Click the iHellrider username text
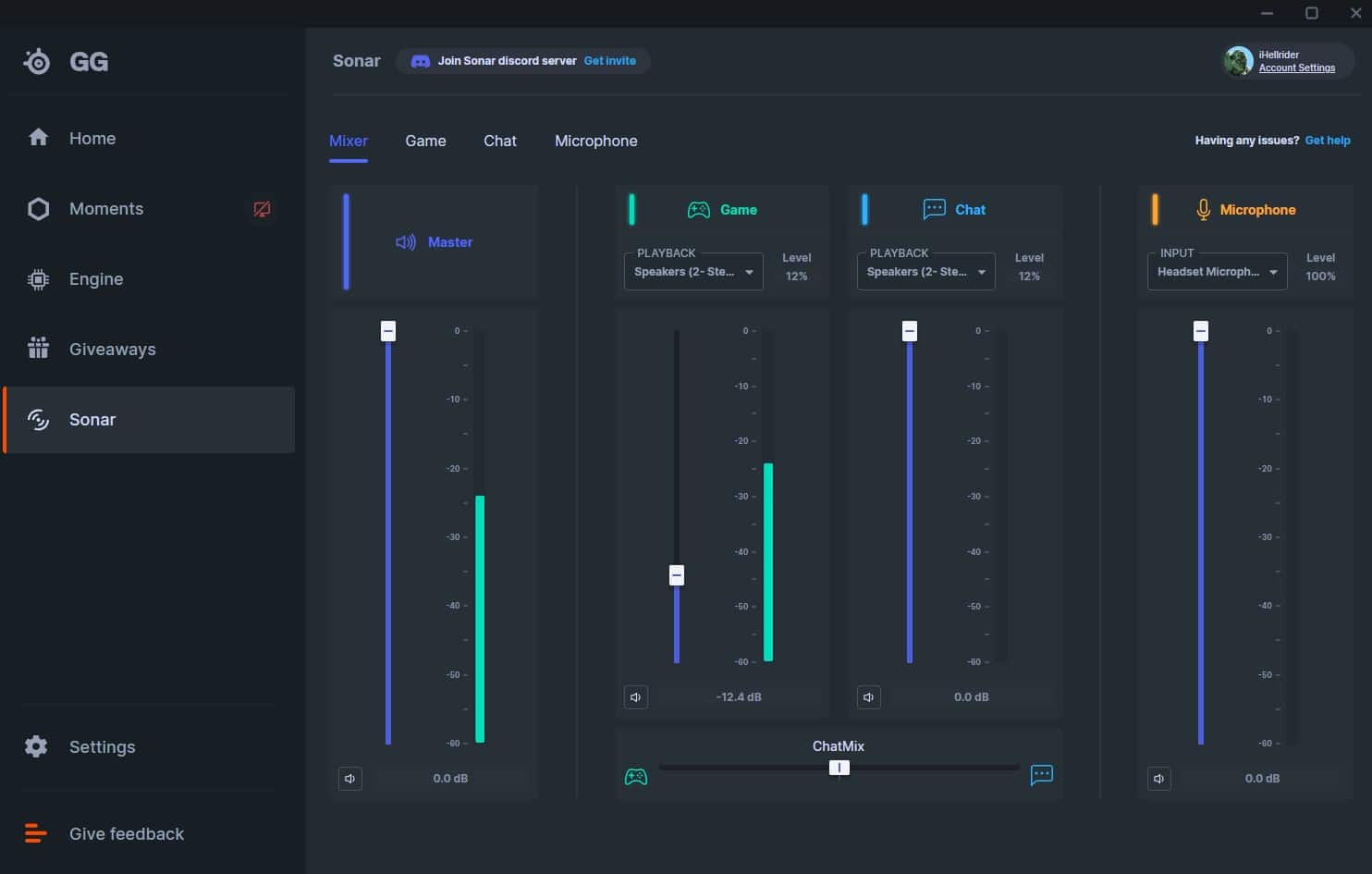1372x874 pixels. click(x=1279, y=55)
